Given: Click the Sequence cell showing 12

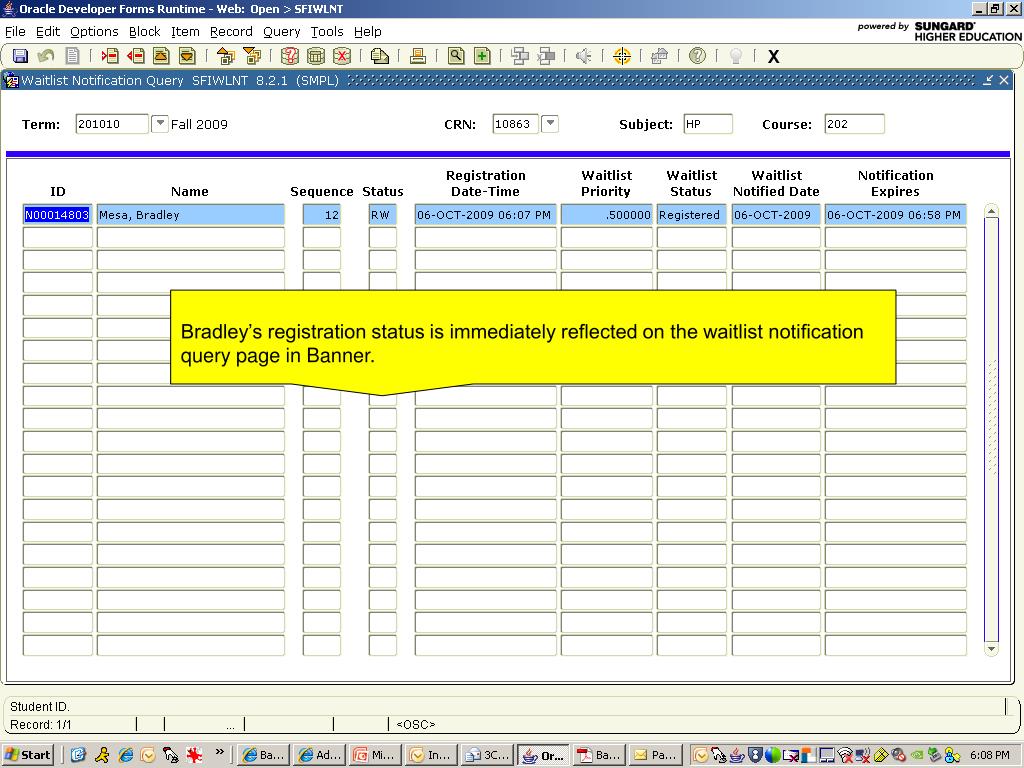Looking at the screenshot, I should tap(322, 215).
